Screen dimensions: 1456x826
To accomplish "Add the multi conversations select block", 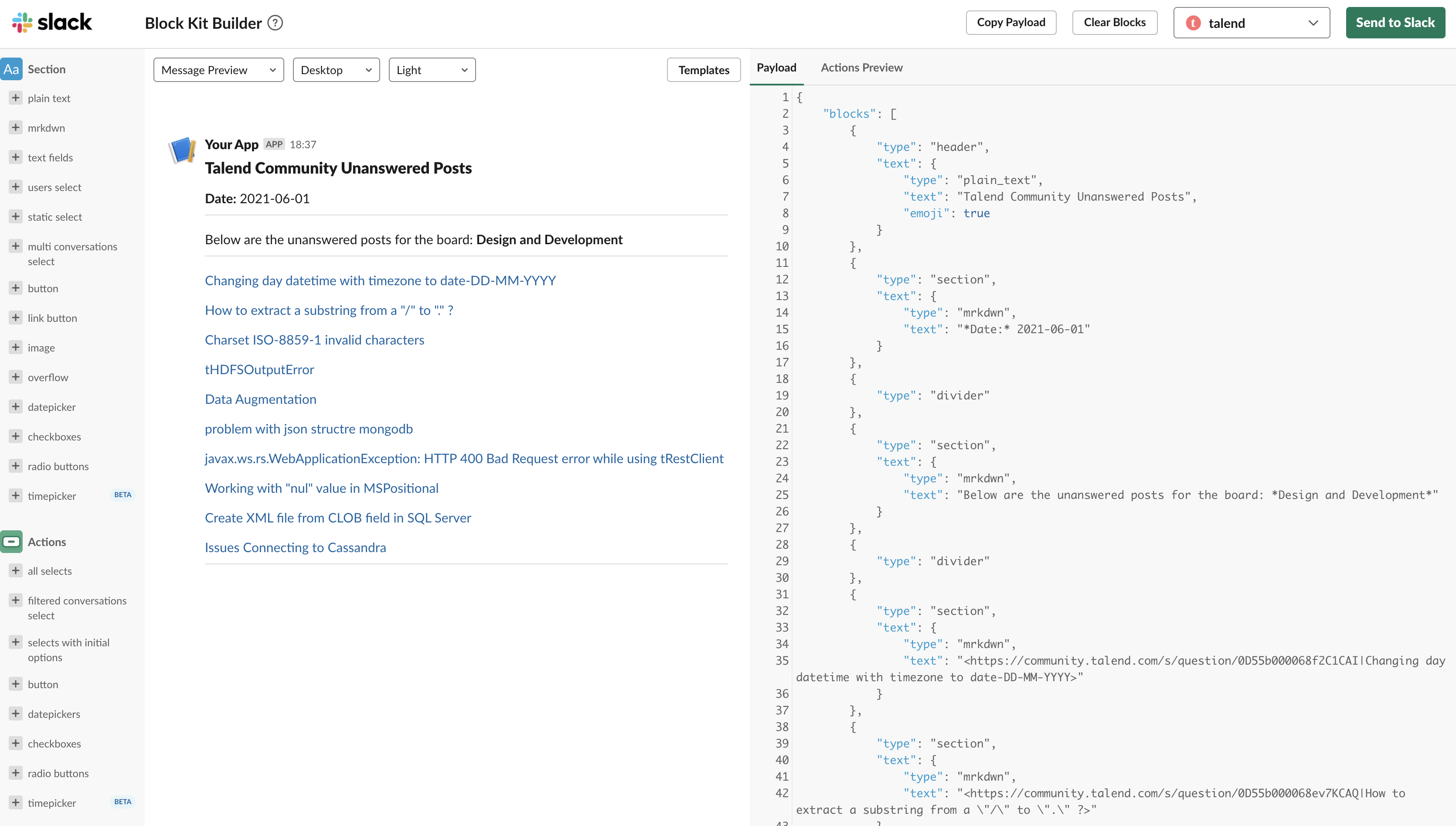I will click(x=72, y=253).
